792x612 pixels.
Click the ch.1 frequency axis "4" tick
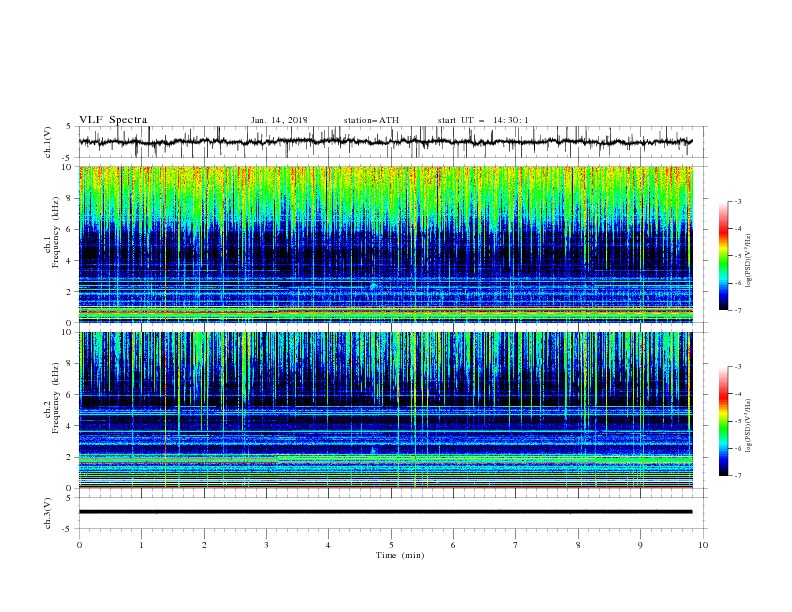click(70, 261)
